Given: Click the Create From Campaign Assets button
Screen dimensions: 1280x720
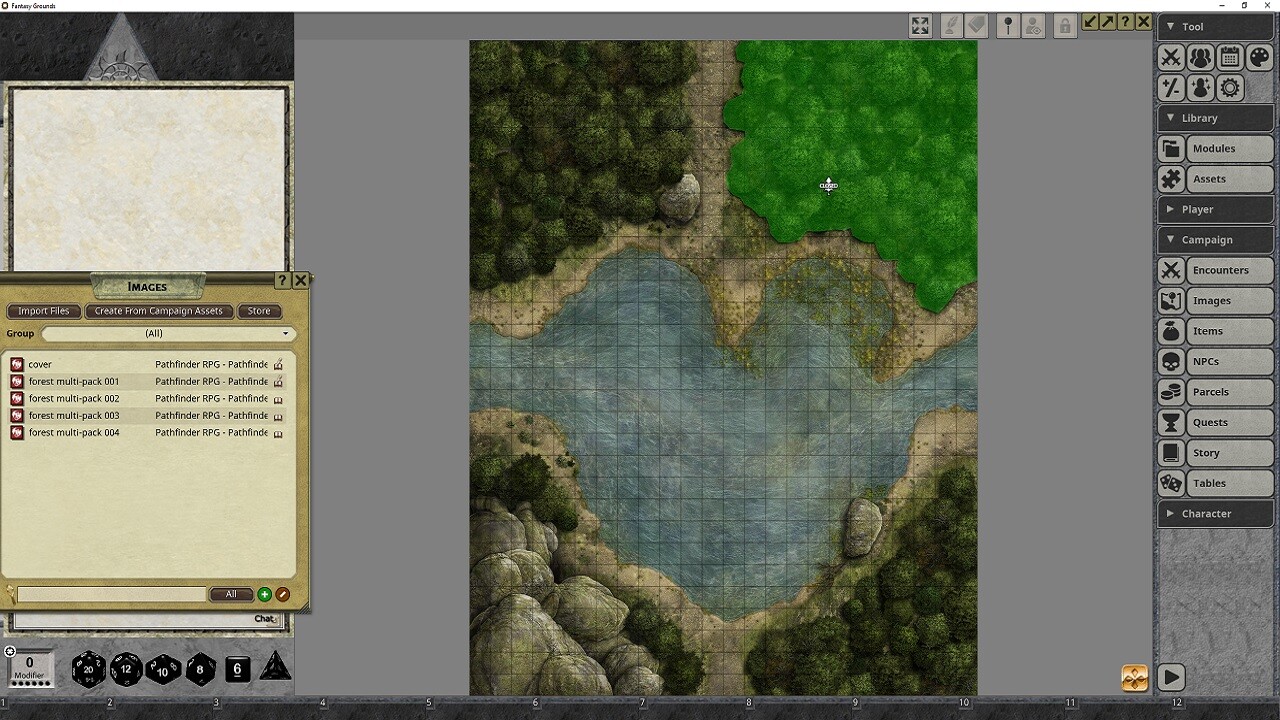Looking at the screenshot, I should [x=158, y=311].
